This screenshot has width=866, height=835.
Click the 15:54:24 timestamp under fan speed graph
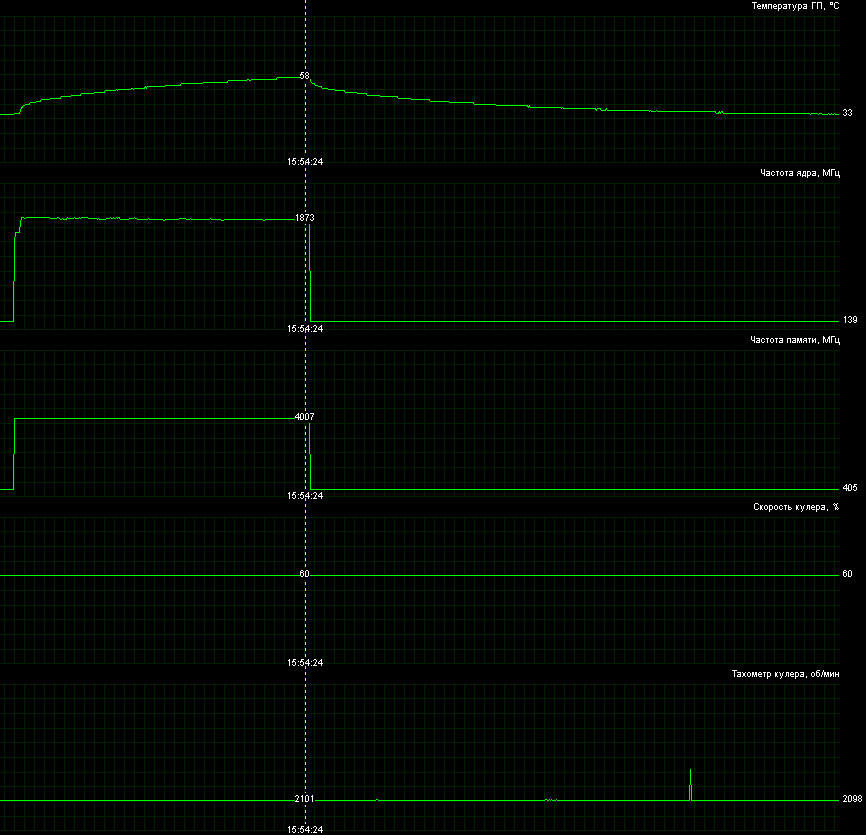tap(305, 663)
